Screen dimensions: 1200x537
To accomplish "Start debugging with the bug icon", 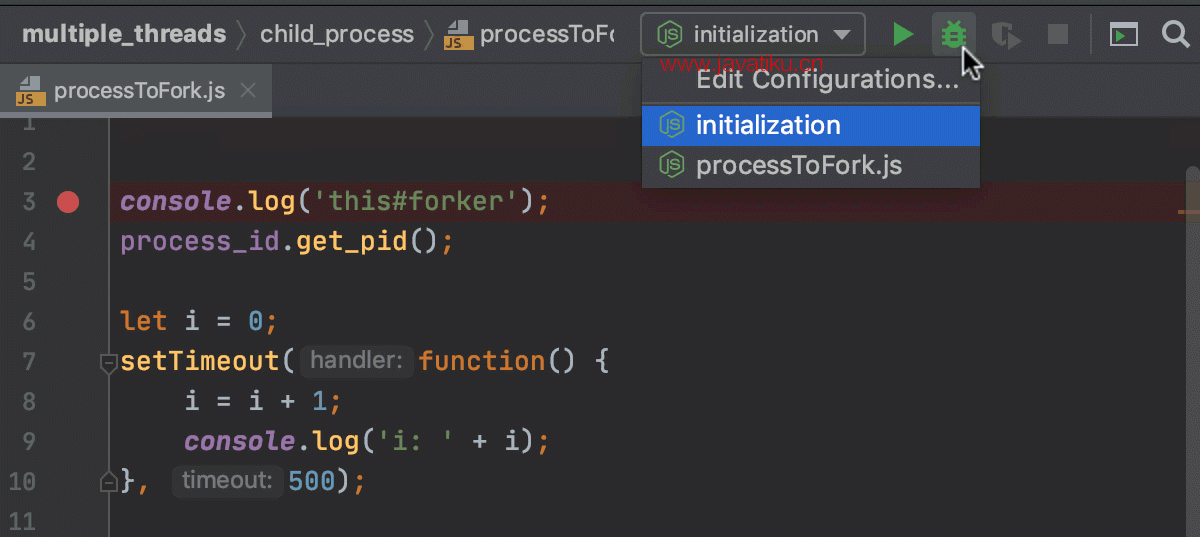I will [x=953, y=35].
